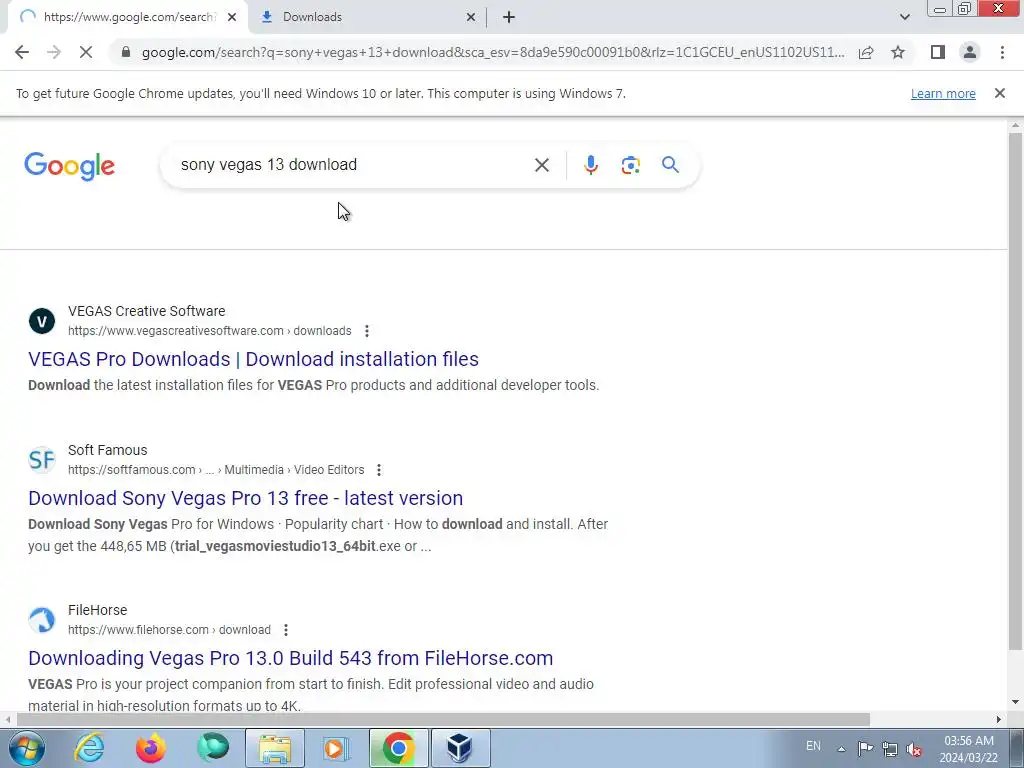This screenshot has height=768, width=1024.
Task: Close the Google search tab
Action: pyautogui.click(x=232, y=18)
